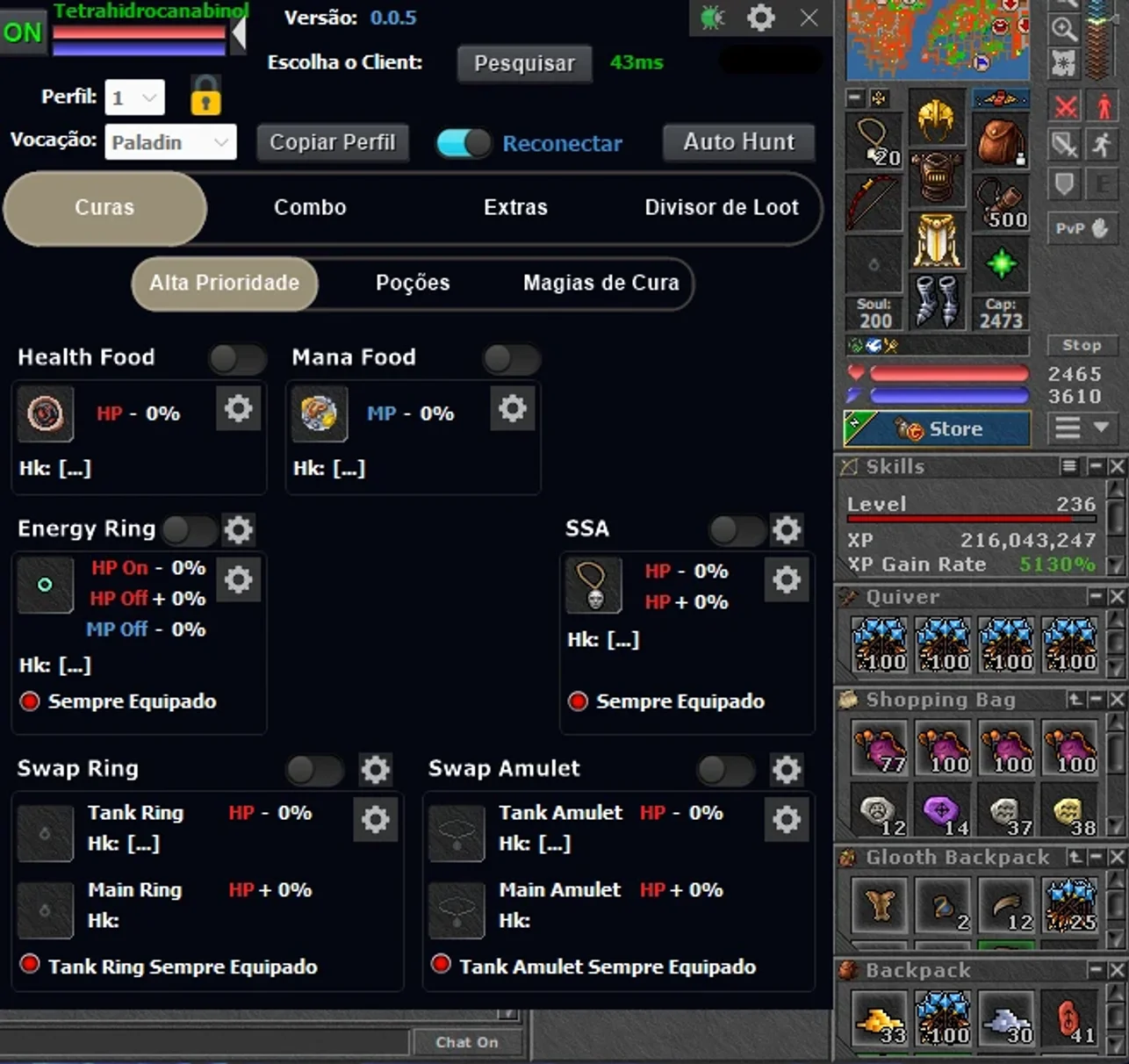1129x1064 pixels.
Task: Click the red bow weapon slot
Action: 873,203
